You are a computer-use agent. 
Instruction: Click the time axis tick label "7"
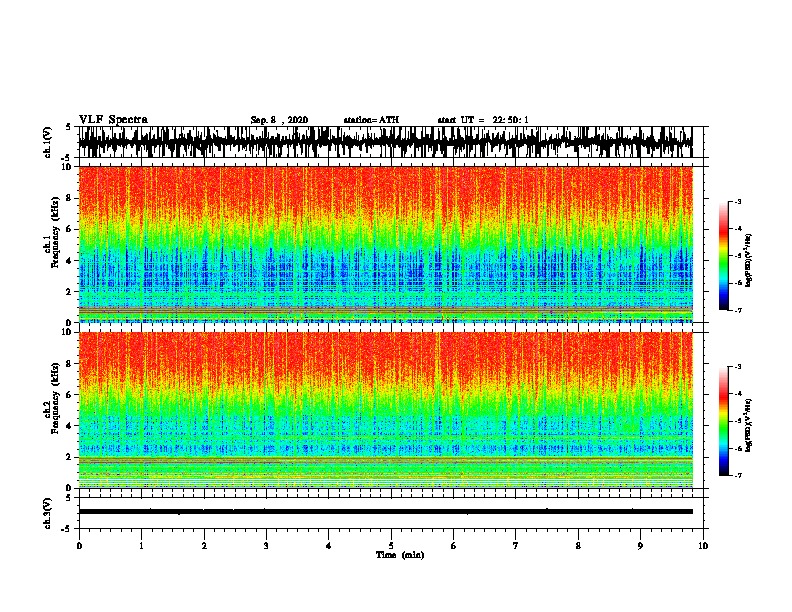pyautogui.click(x=516, y=546)
